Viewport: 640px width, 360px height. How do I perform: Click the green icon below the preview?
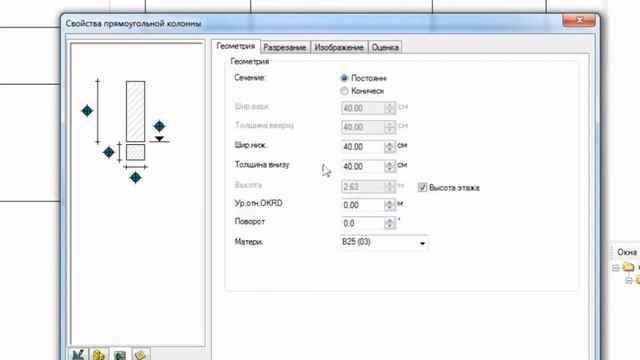point(120,355)
